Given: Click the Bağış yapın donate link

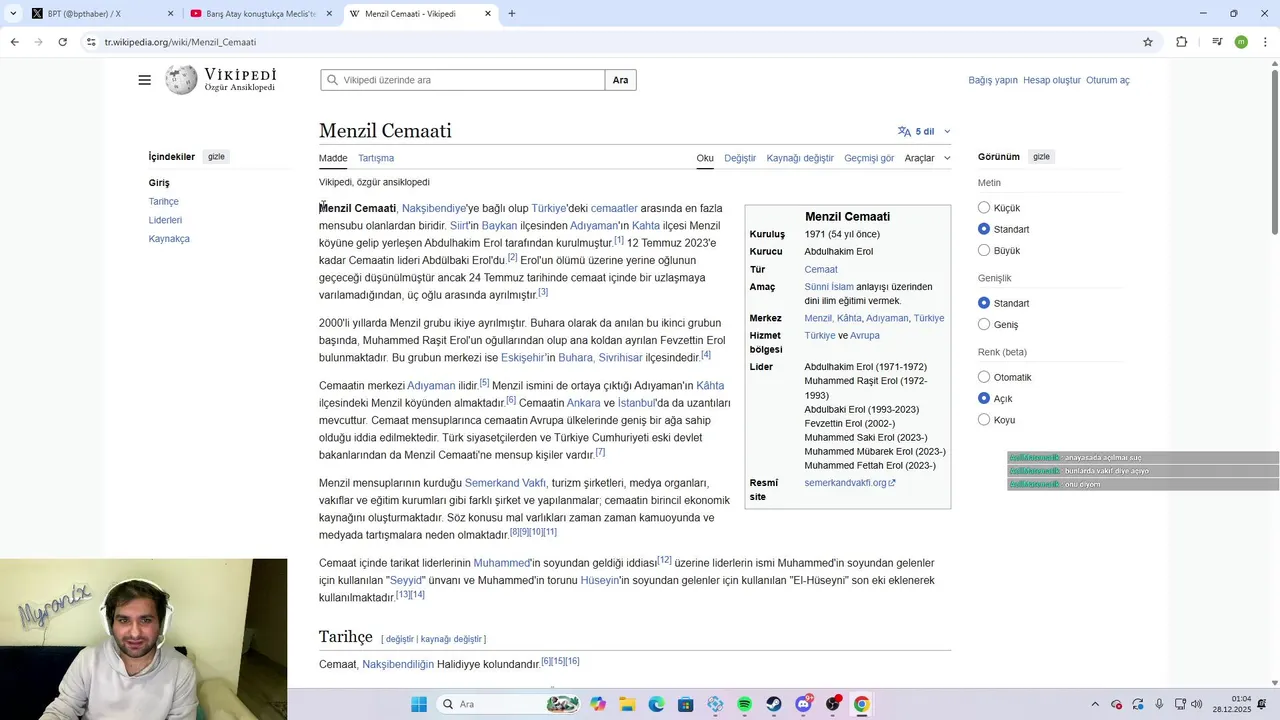Looking at the screenshot, I should tap(993, 80).
